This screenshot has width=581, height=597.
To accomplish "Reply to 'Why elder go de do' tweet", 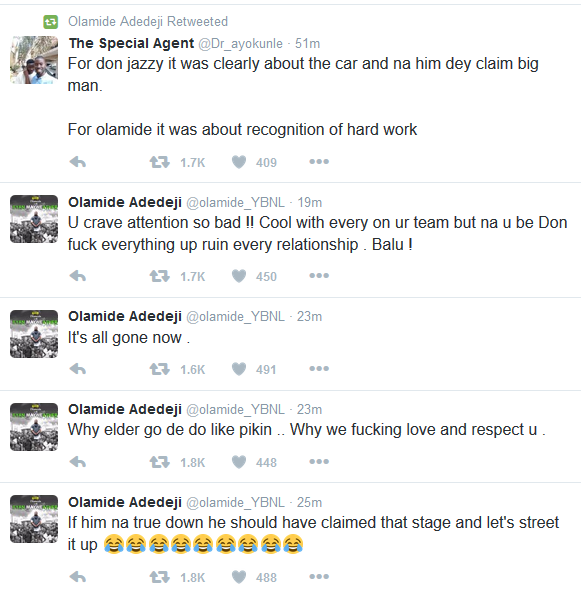I will (78, 462).
